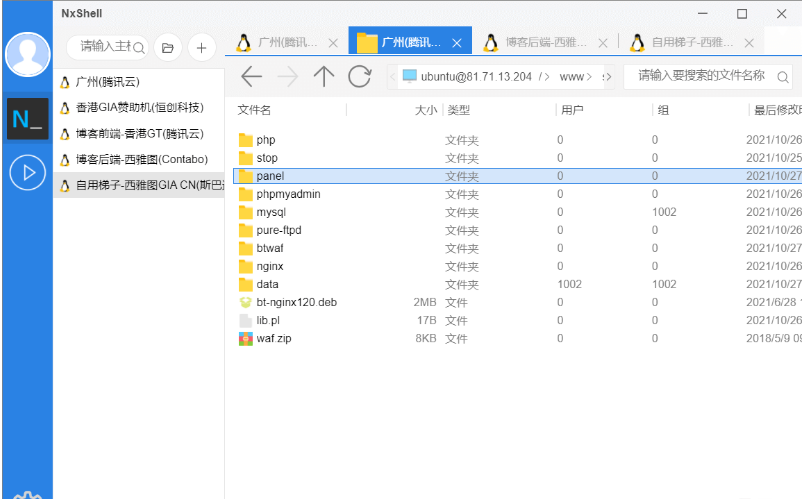Screen dimensions: 810x499
Task: Add a new host with the plus button
Action: pos(201,48)
